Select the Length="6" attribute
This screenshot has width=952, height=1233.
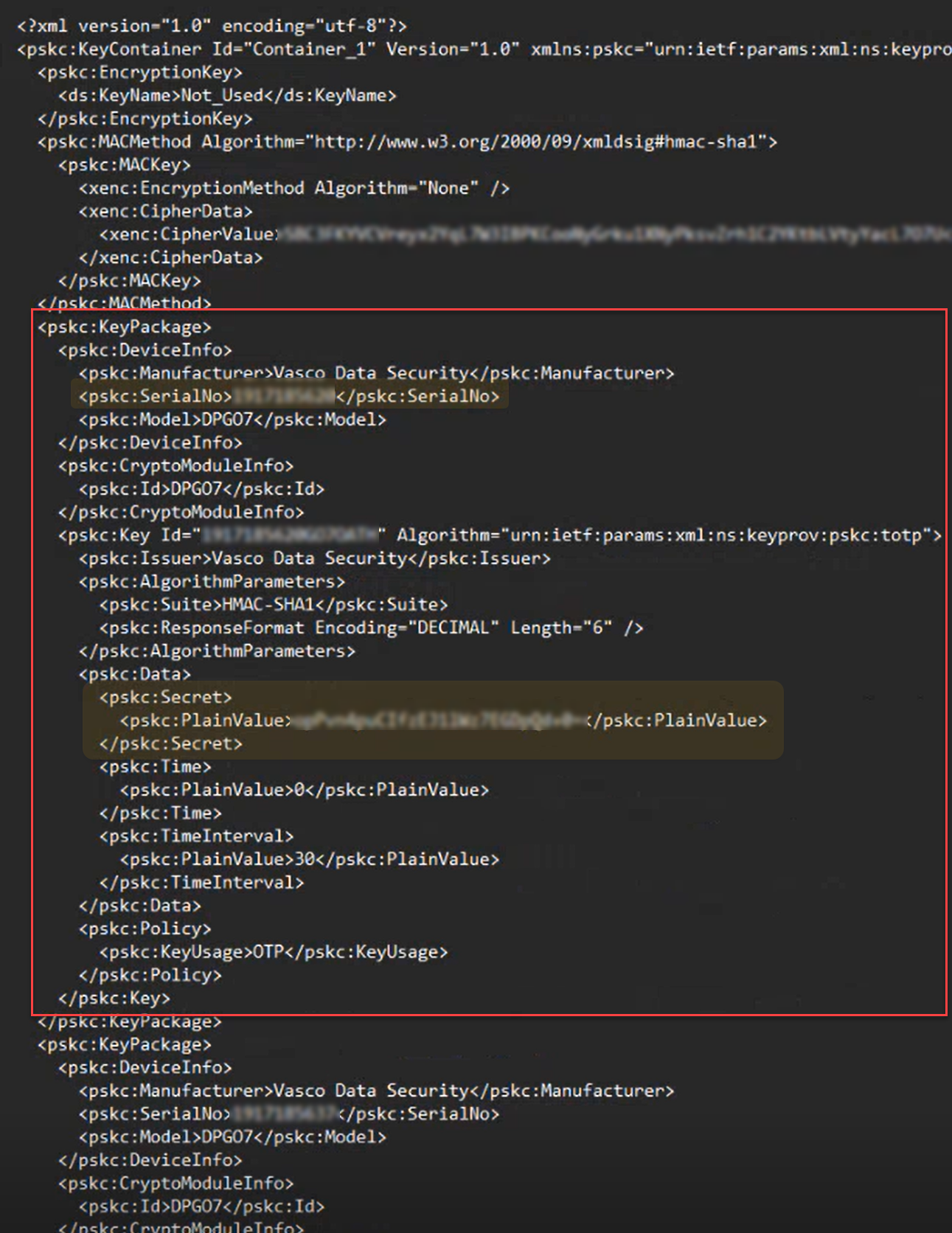[562, 628]
